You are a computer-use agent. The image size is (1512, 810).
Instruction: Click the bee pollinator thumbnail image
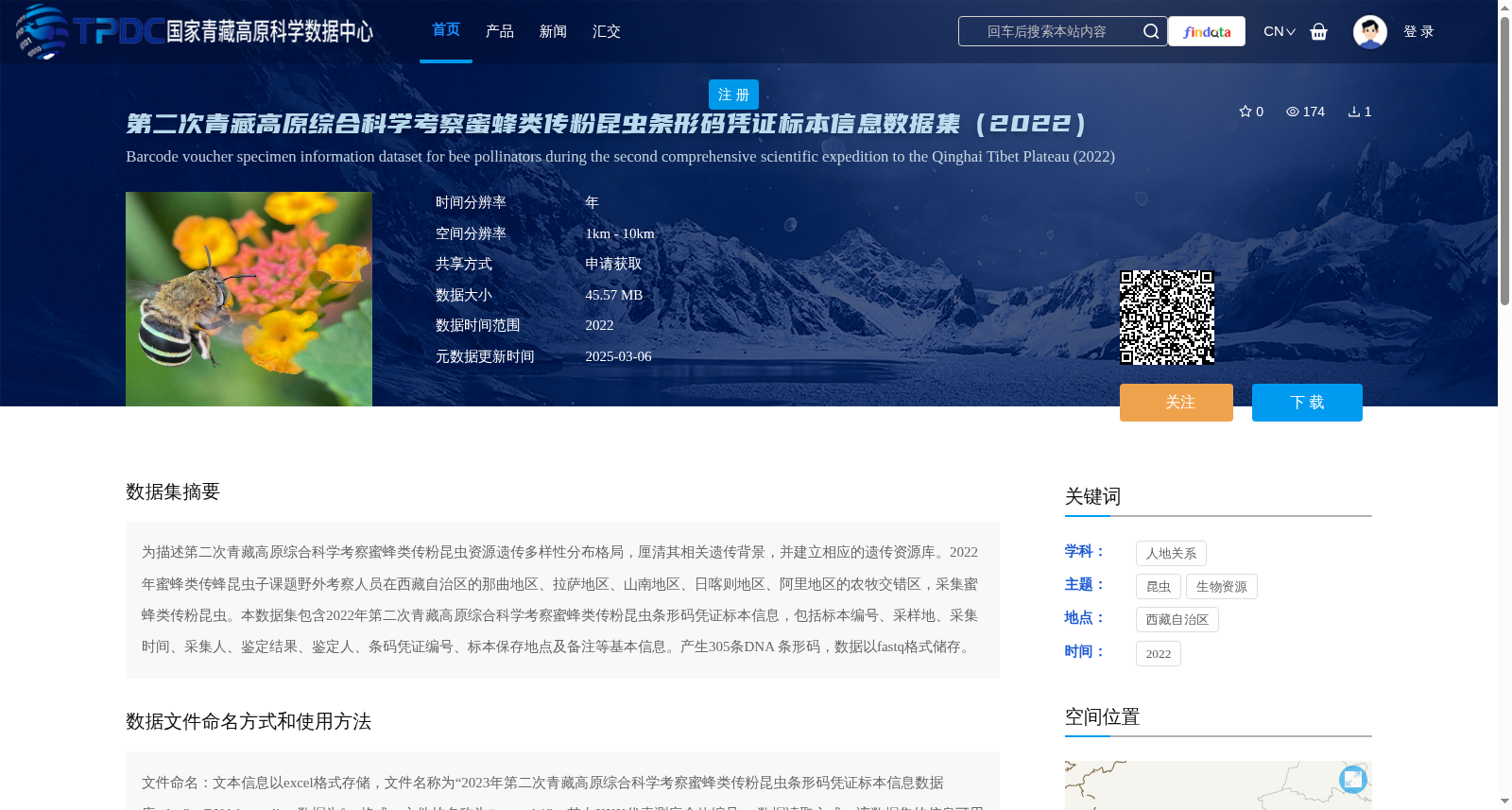(249, 299)
